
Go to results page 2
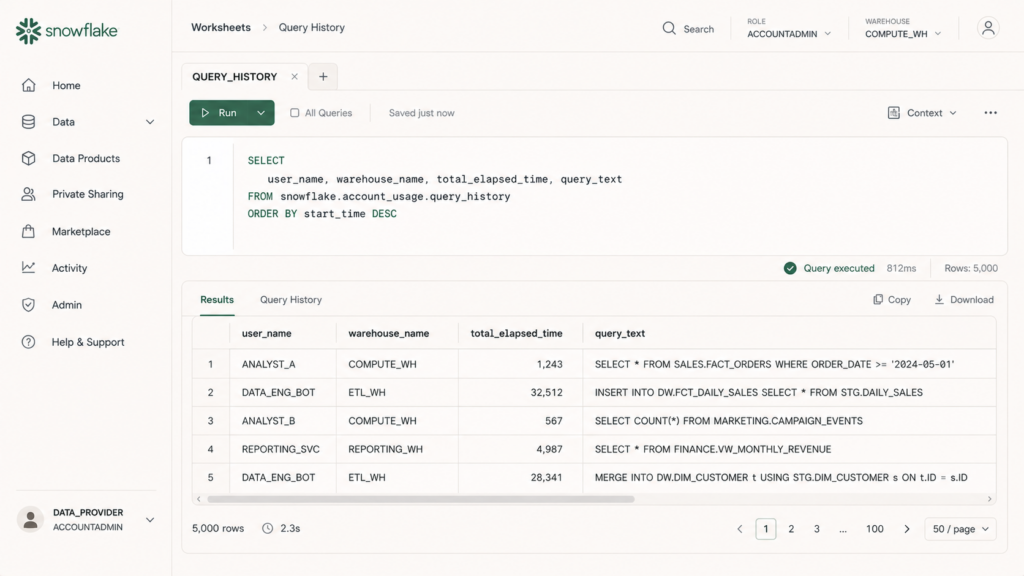pyautogui.click(x=791, y=529)
